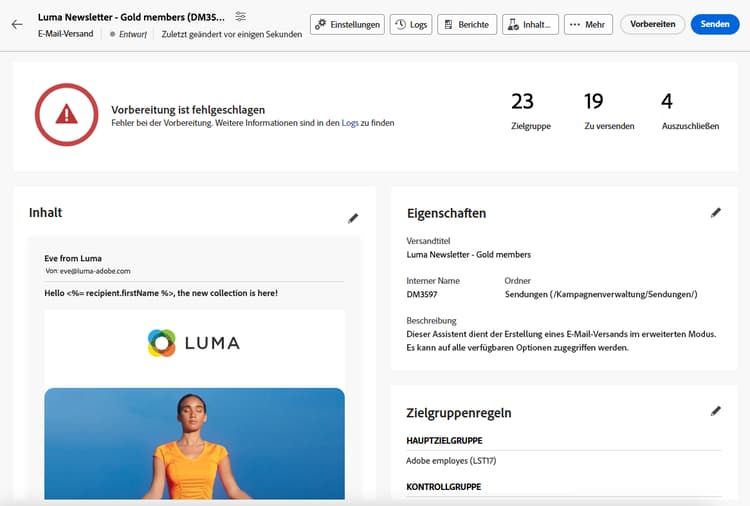Follow the Logs link in error message
The image size is (750, 506).
[350, 123]
